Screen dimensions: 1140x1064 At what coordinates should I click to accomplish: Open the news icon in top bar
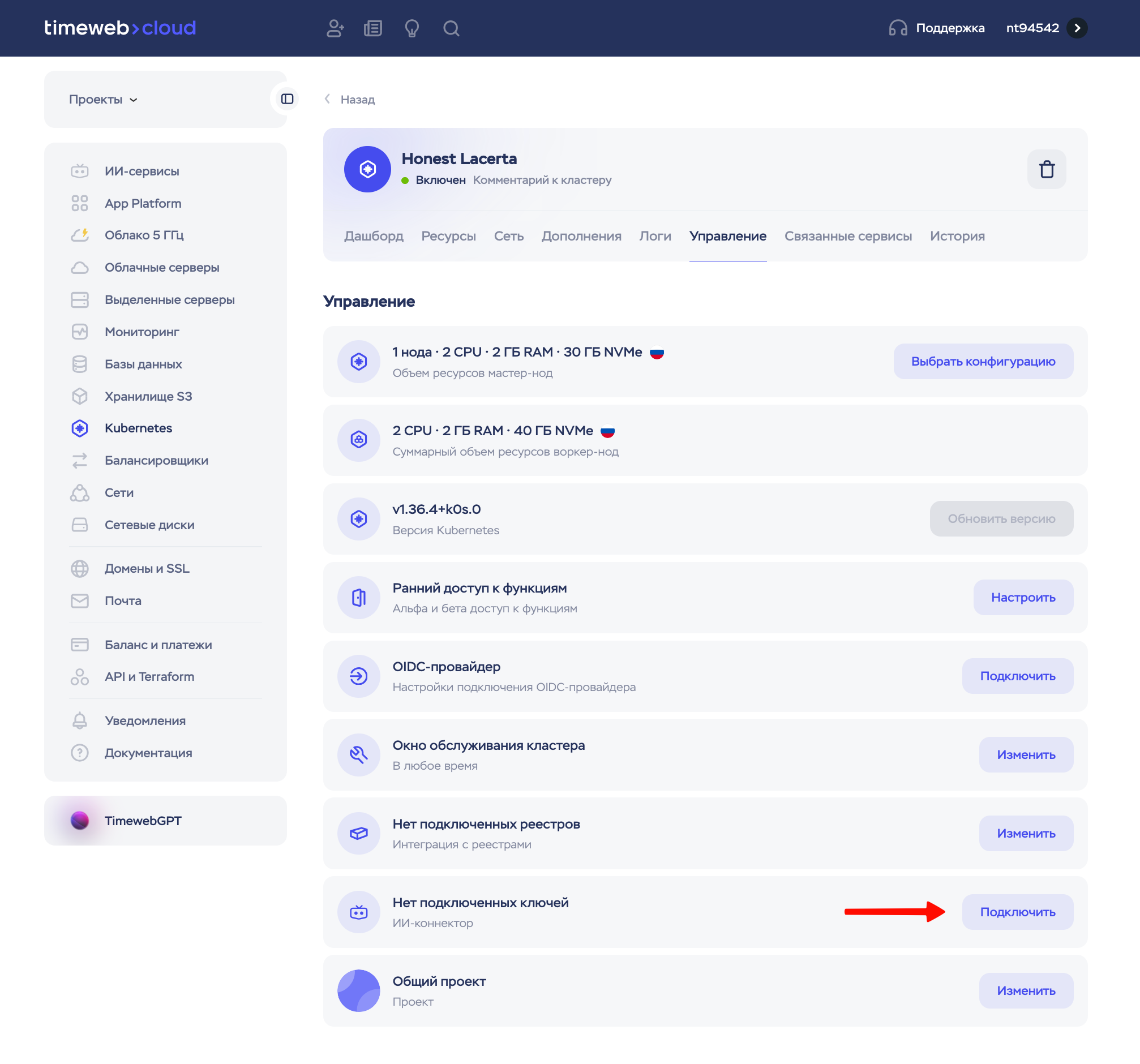click(x=373, y=28)
